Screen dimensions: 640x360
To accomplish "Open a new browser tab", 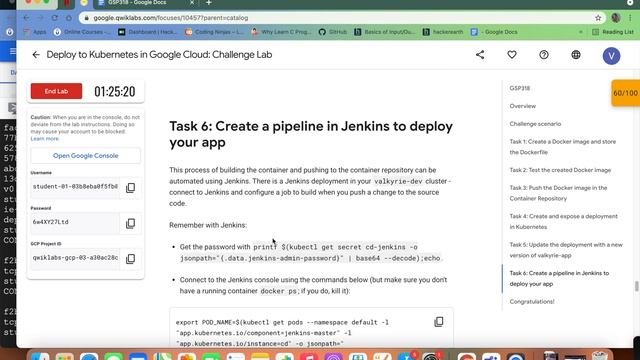I will (x=209, y=3).
